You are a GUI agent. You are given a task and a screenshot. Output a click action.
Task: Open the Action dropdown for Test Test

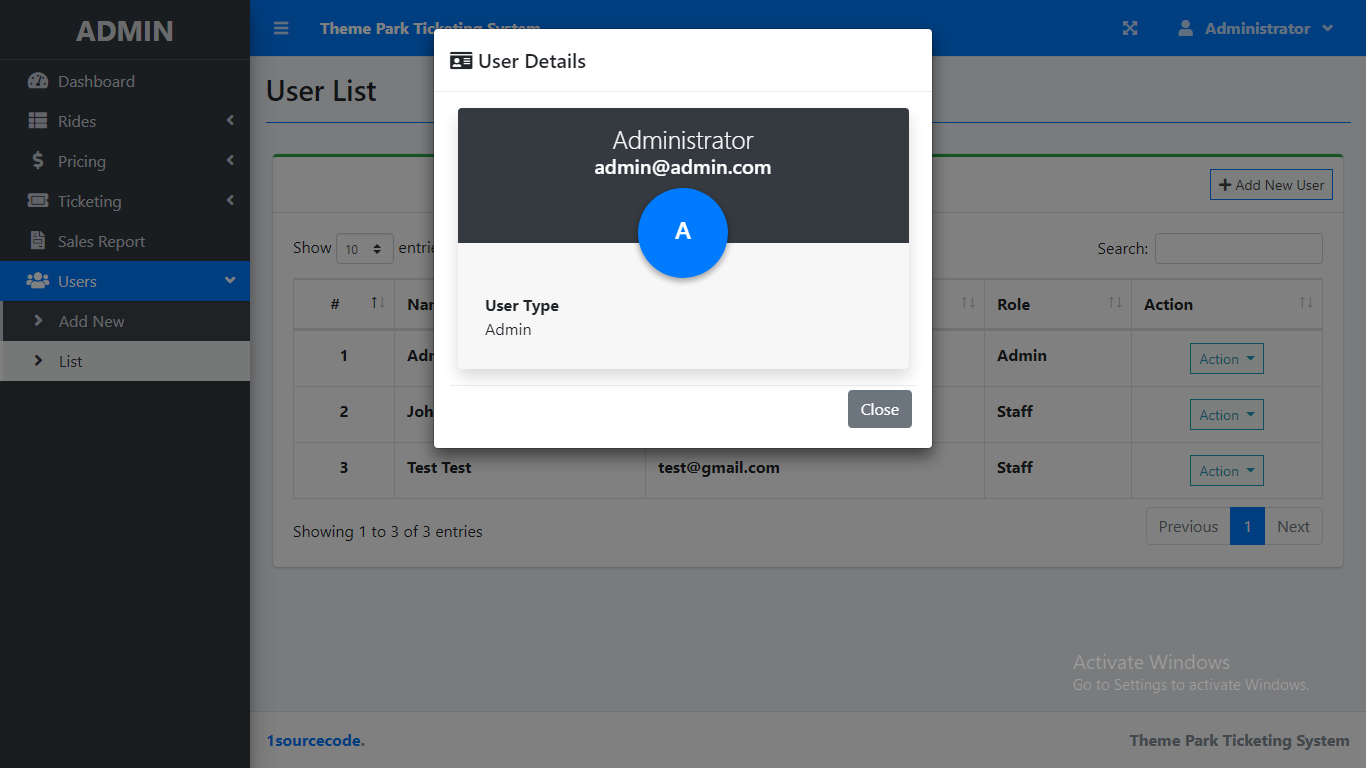coord(1226,470)
